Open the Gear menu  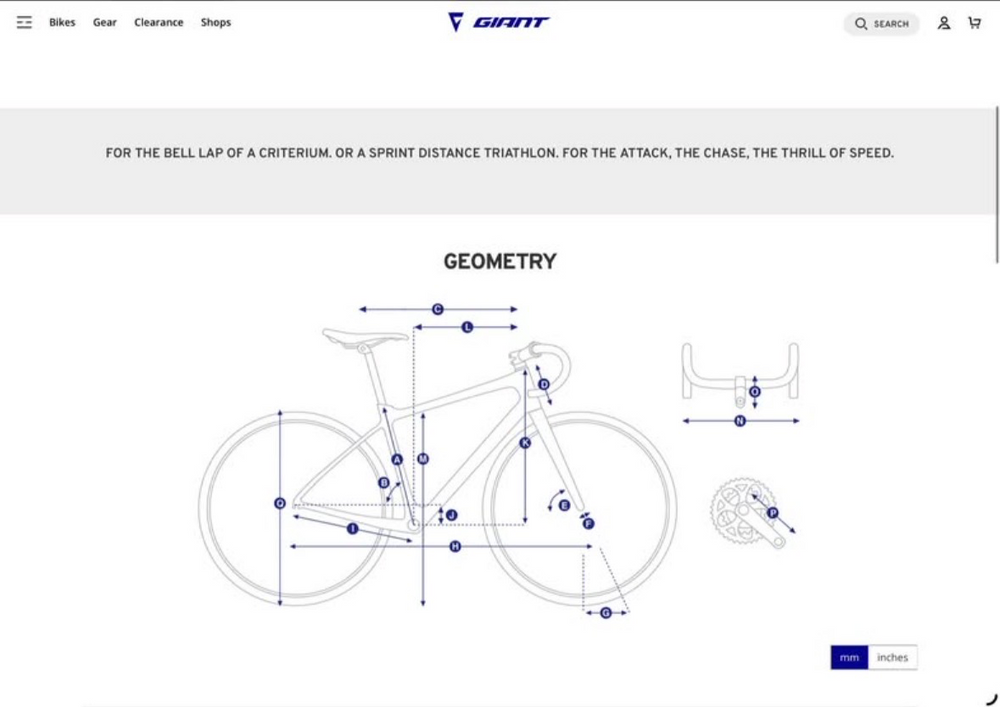pos(105,22)
